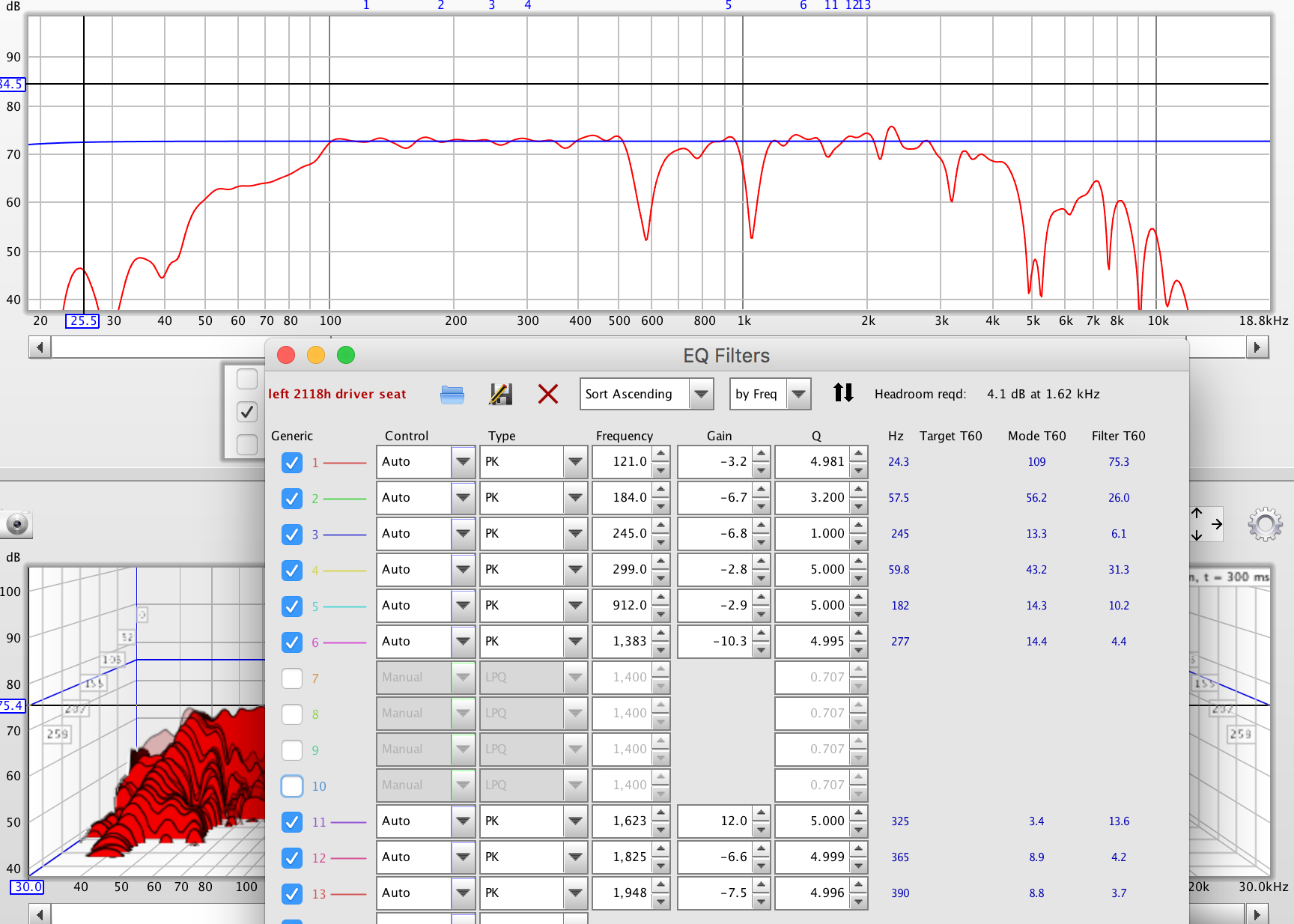Click the sort filters up-down arrows icon

[x=843, y=392]
